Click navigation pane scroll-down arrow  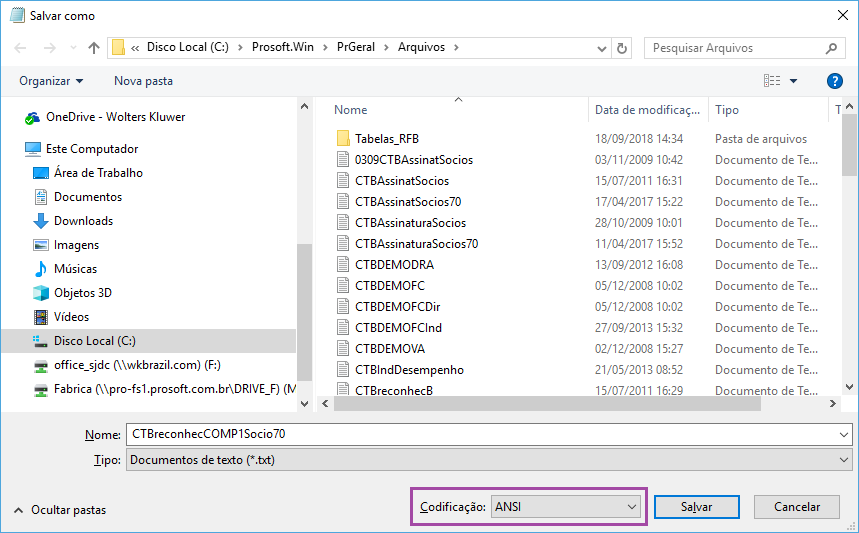pyautogui.click(x=305, y=404)
